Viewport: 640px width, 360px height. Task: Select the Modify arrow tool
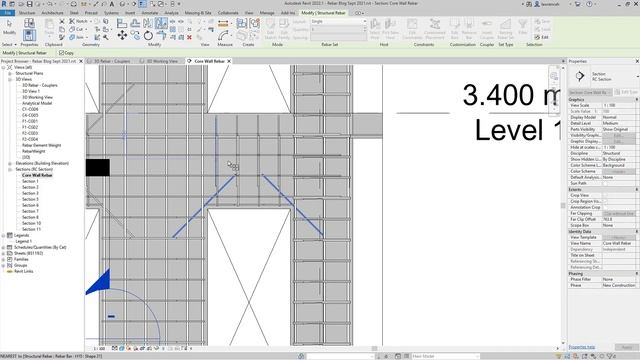pos(9,25)
